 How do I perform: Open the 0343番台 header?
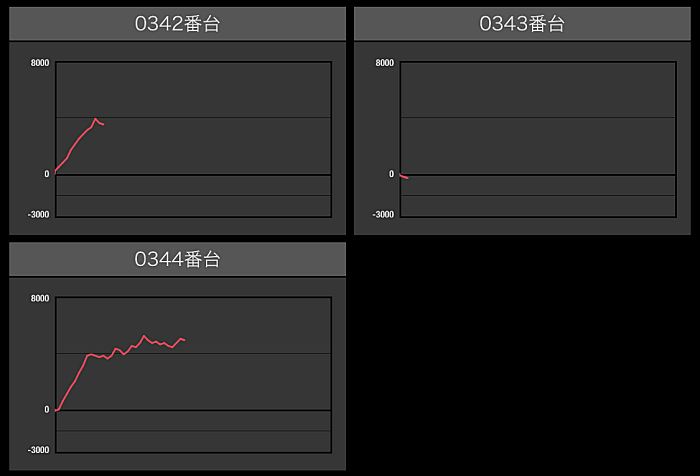[522, 24]
